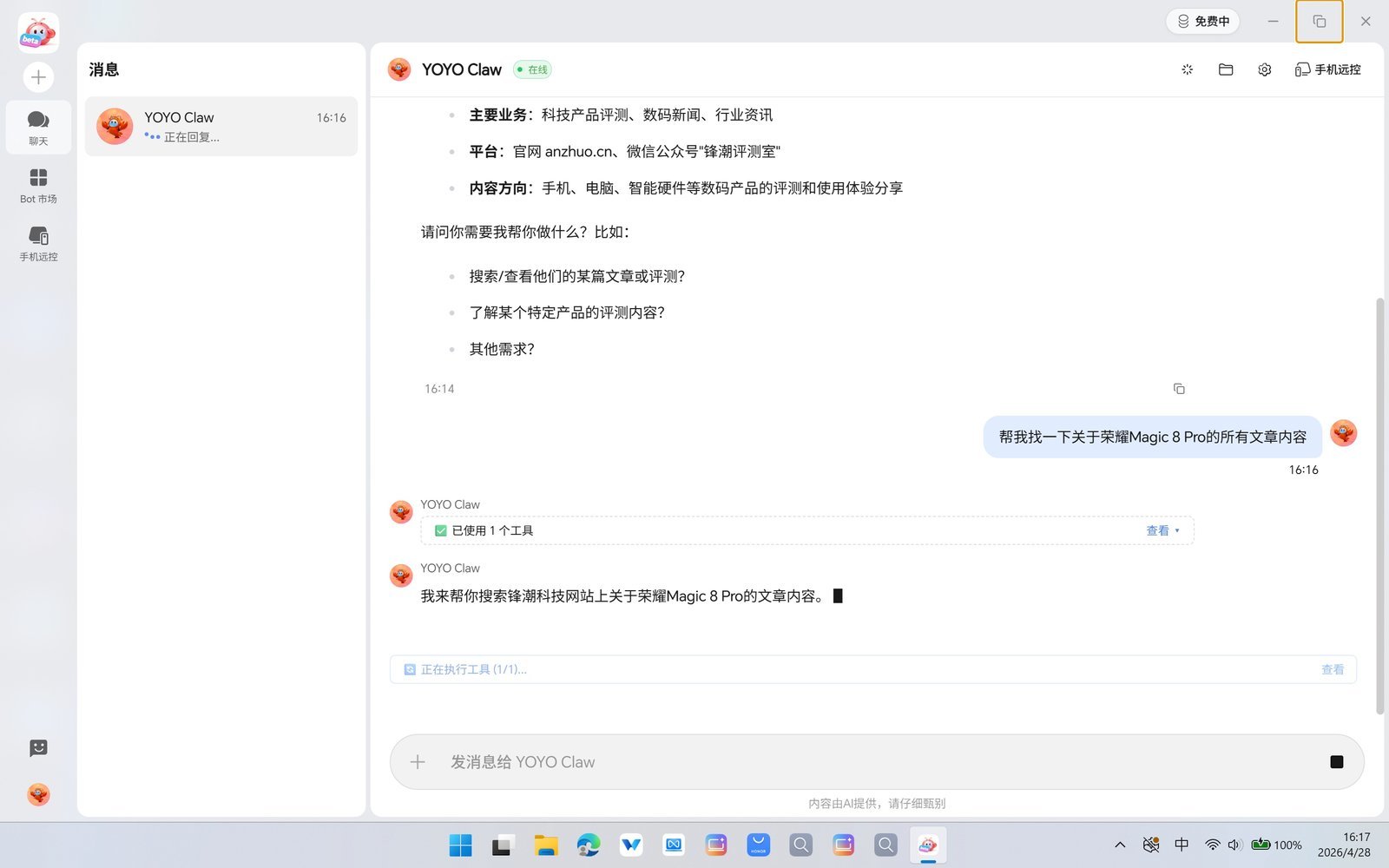Focus the 发消息给 YOYO Claw input field
This screenshot has width=1389, height=868.
click(x=877, y=762)
